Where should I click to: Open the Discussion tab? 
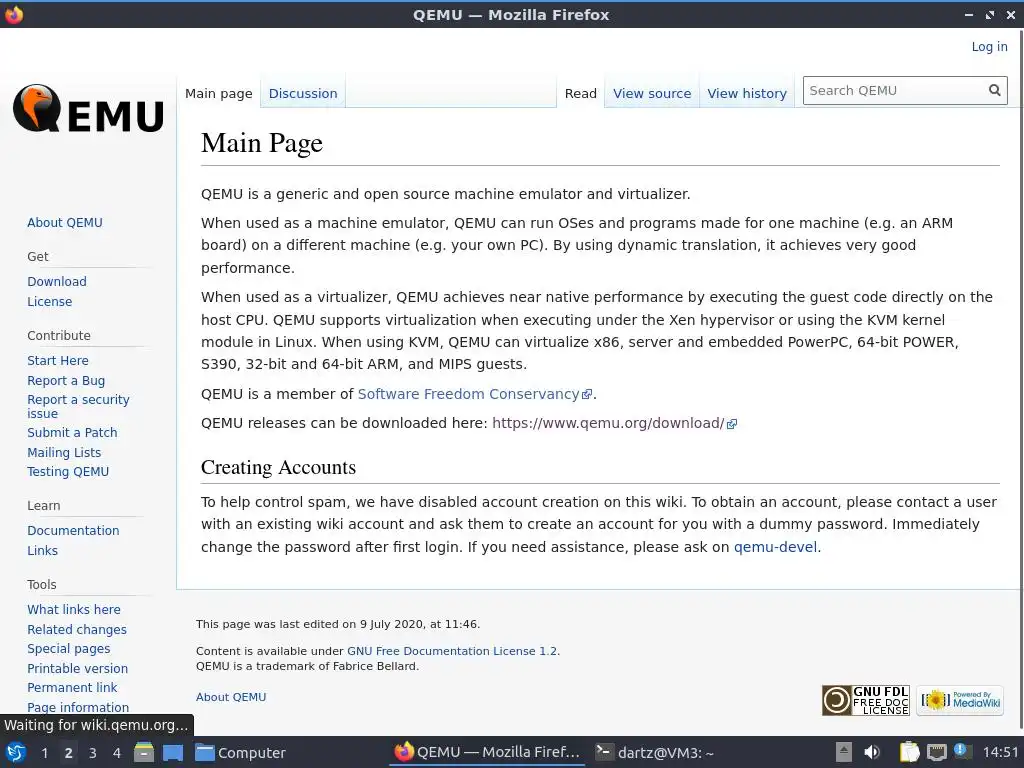click(x=303, y=93)
